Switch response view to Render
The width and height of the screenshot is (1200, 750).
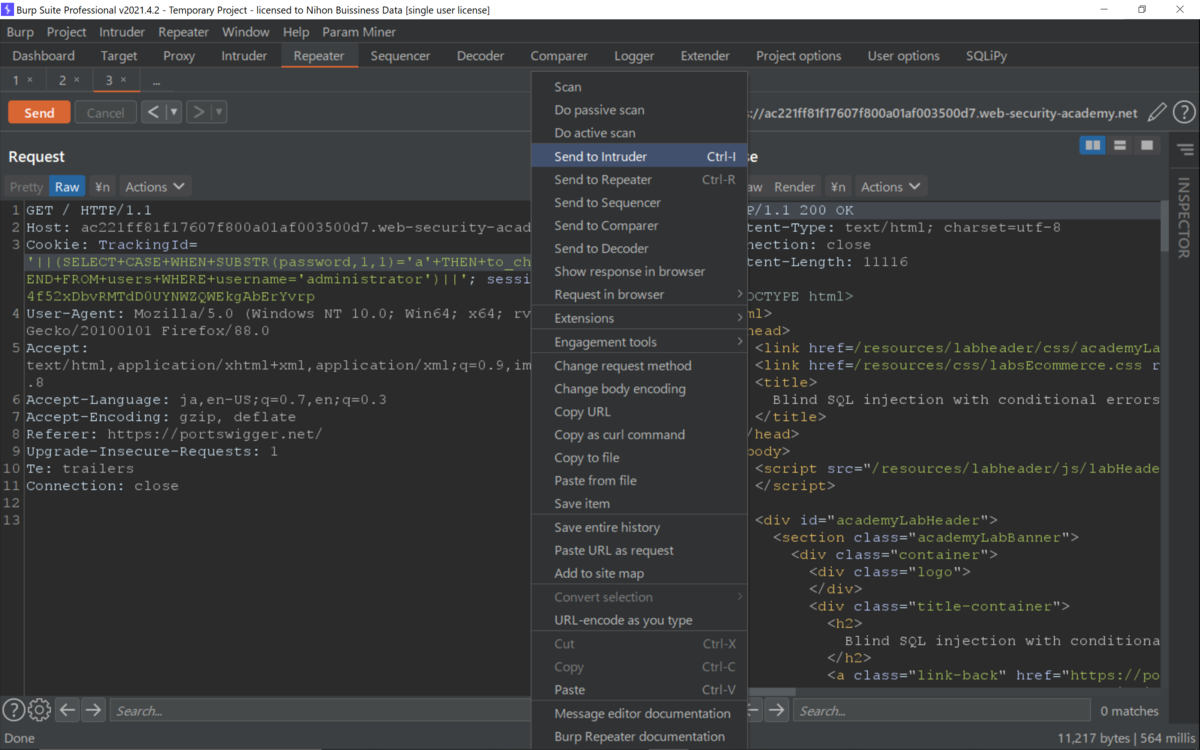pyautogui.click(x=795, y=187)
